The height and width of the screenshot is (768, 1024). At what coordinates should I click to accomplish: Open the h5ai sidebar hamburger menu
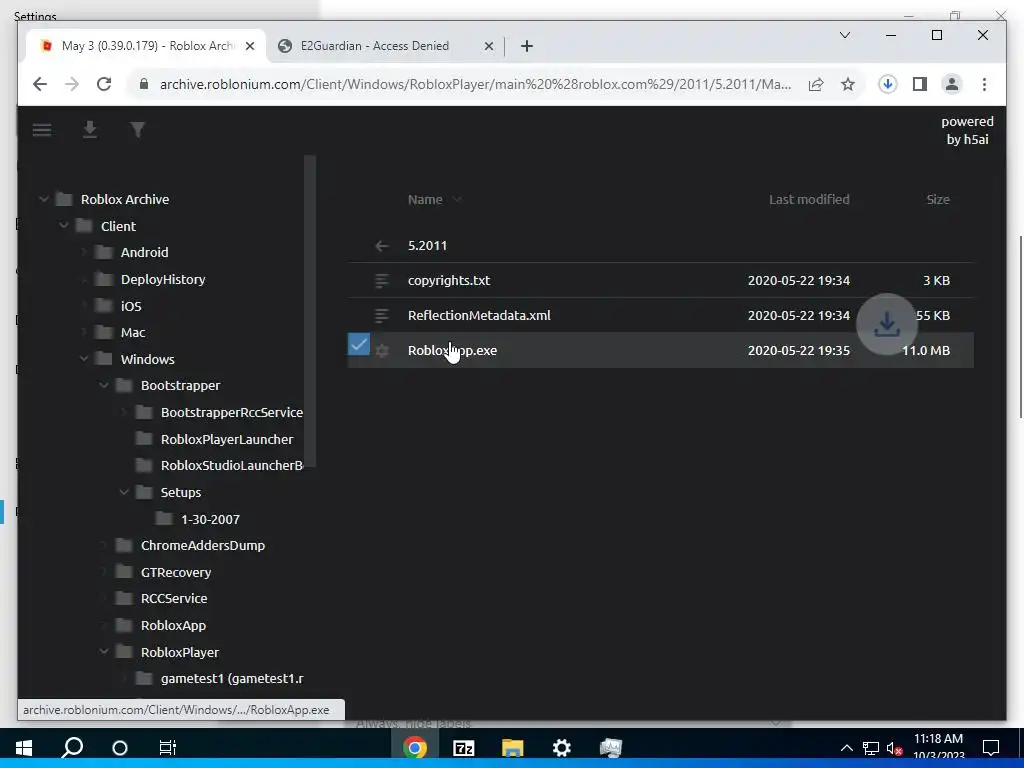42,130
